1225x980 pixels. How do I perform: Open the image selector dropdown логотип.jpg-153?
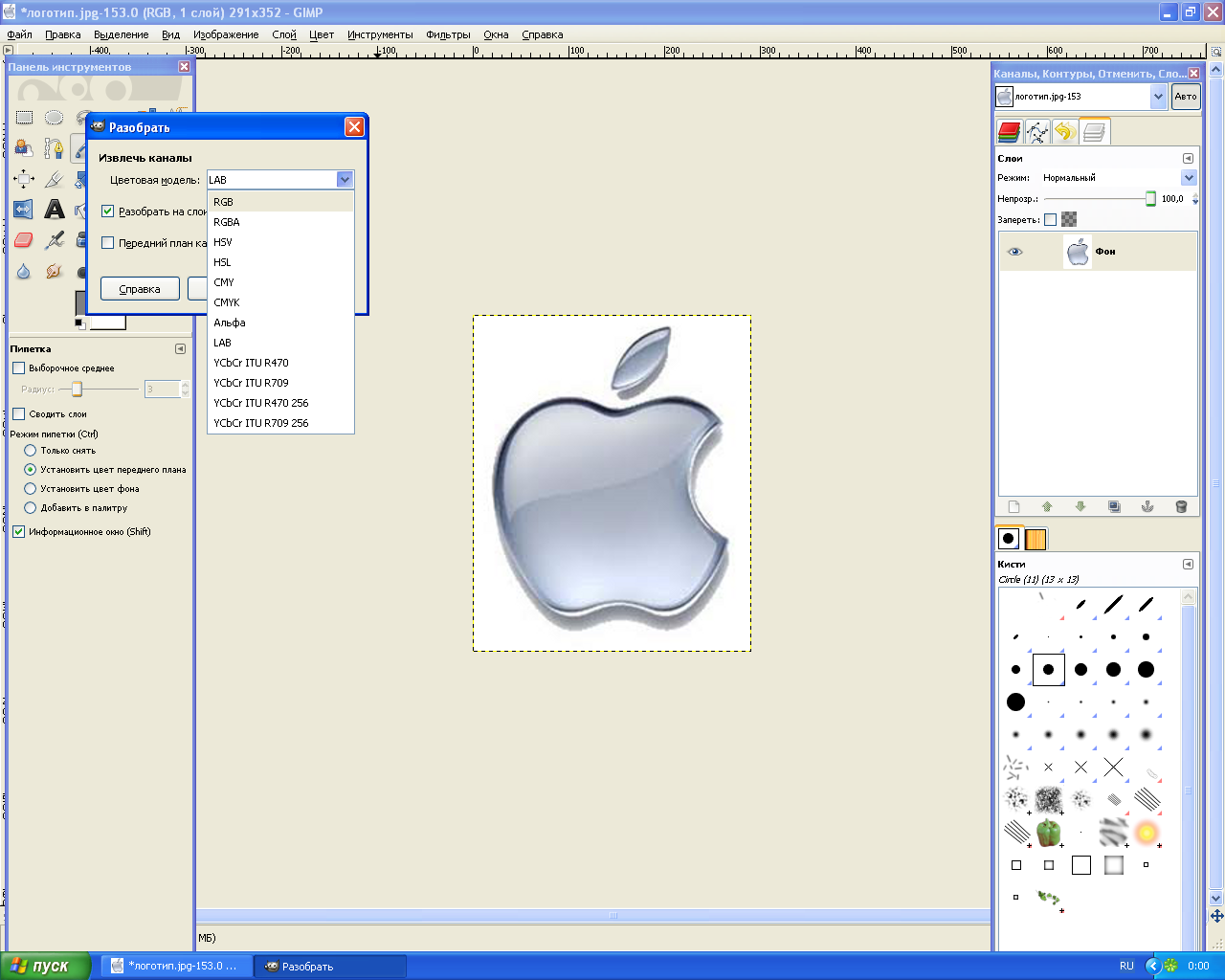(x=1159, y=97)
